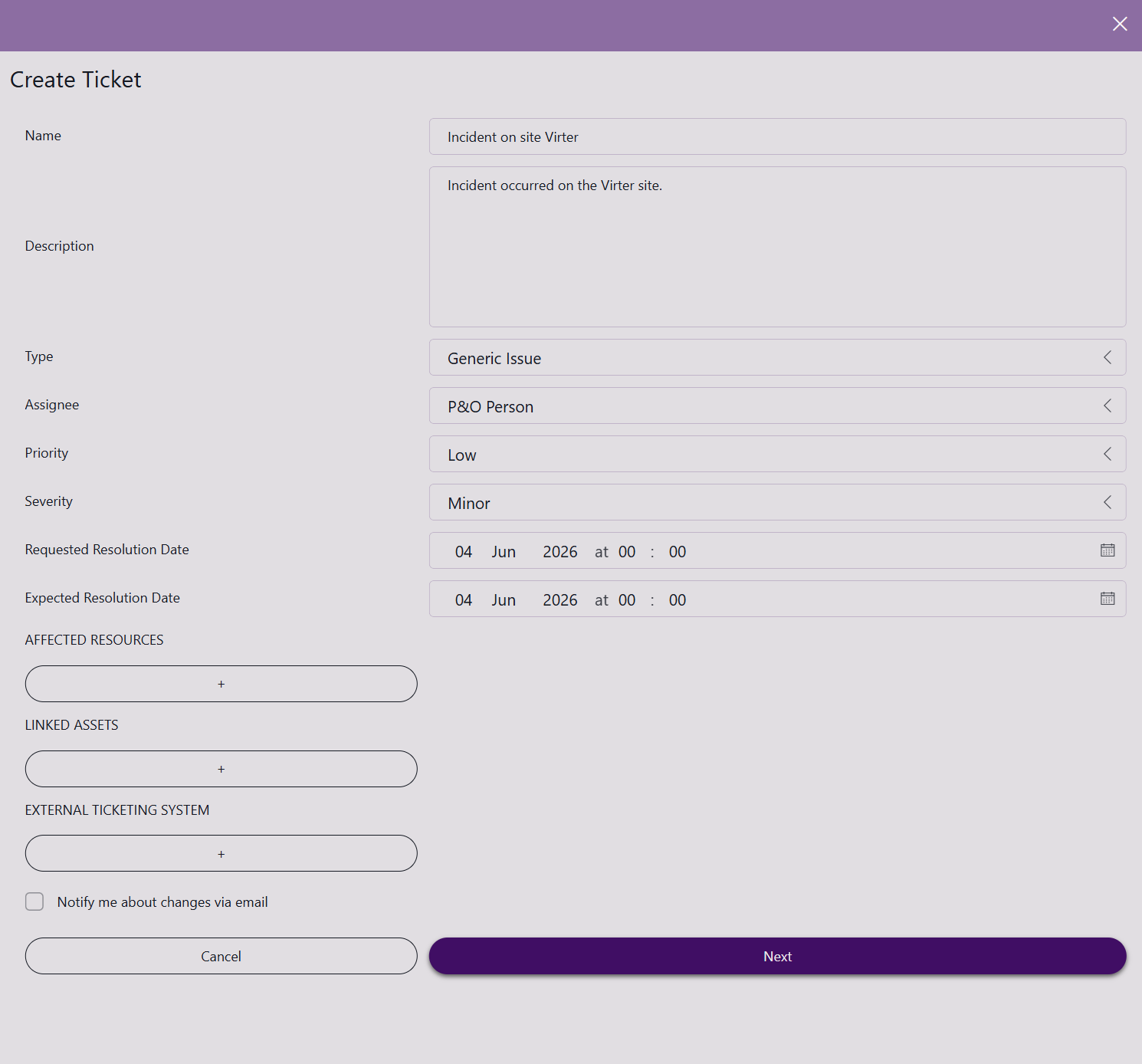The height and width of the screenshot is (1064, 1142).
Task: Click the 'Create Ticket' heading
Action: pos(76,80)
